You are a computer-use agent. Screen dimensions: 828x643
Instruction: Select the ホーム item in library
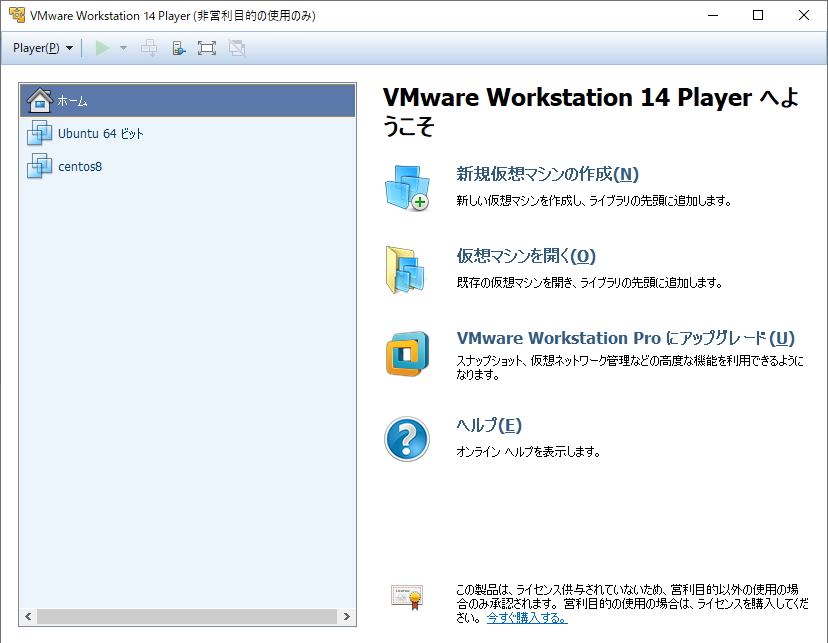(x=187, y=100)
